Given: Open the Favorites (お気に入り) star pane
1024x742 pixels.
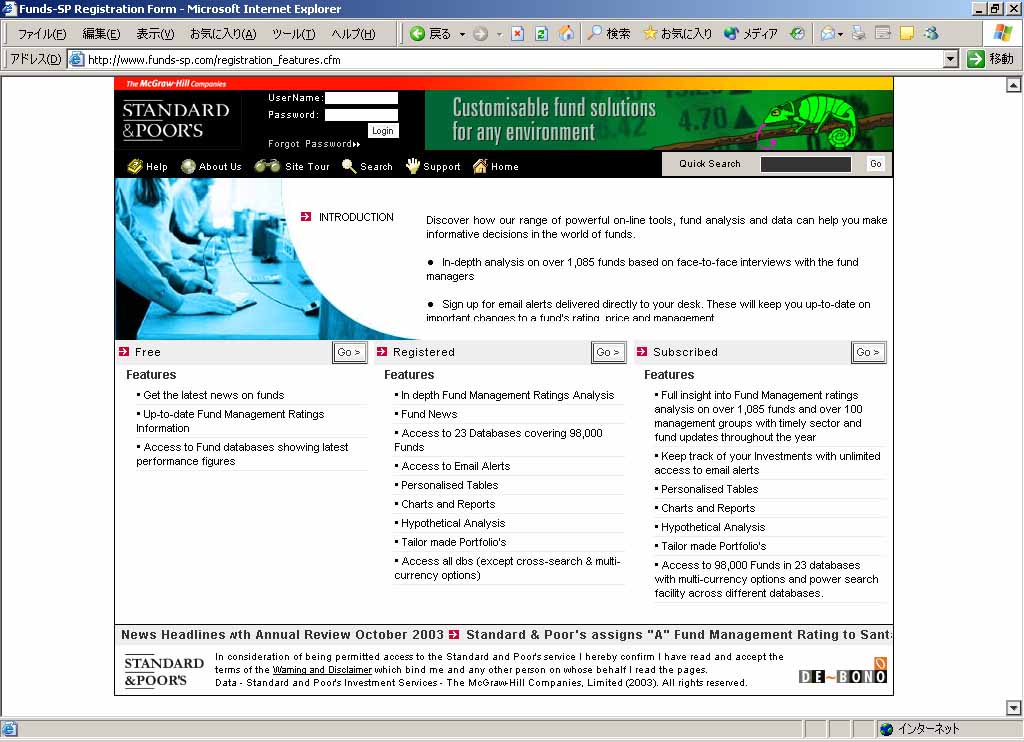Looking at the screenshot, I should [677, 34].
